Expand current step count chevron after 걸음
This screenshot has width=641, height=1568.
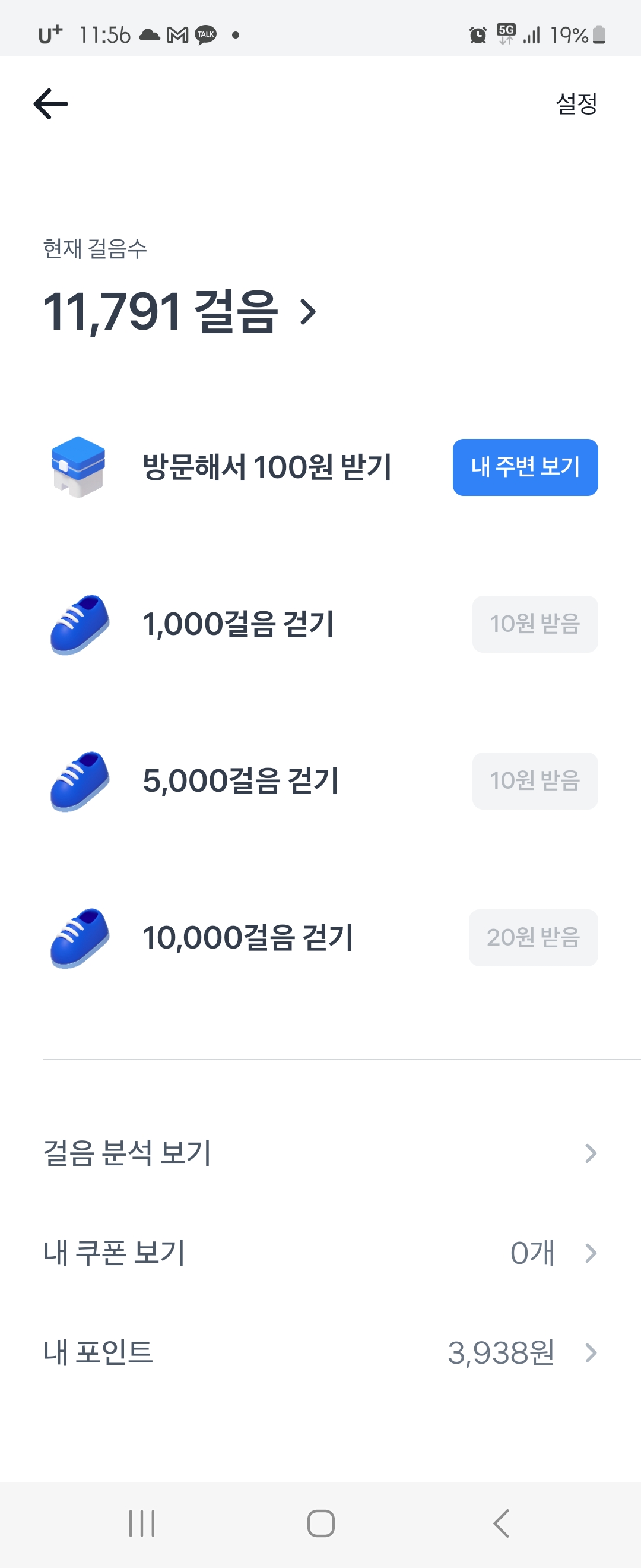(x=309, y=312)
